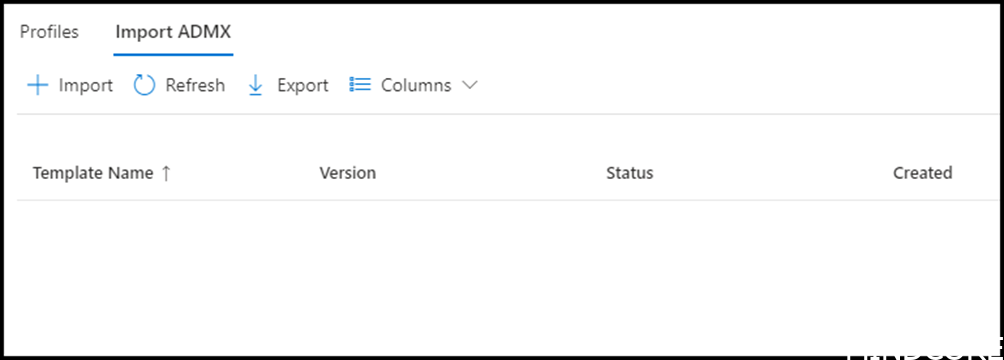The width and height of the screenshot is (1004, 360).
Task: Switch to the Profiles tab
Action: pos(49,32)
